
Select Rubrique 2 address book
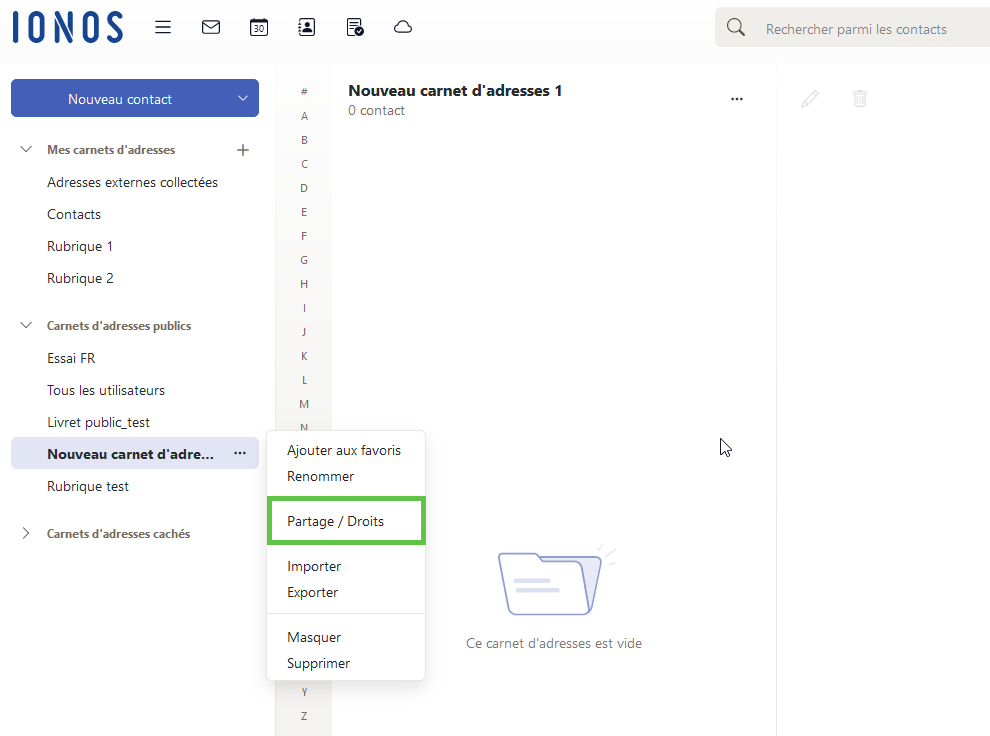point(80,278)
